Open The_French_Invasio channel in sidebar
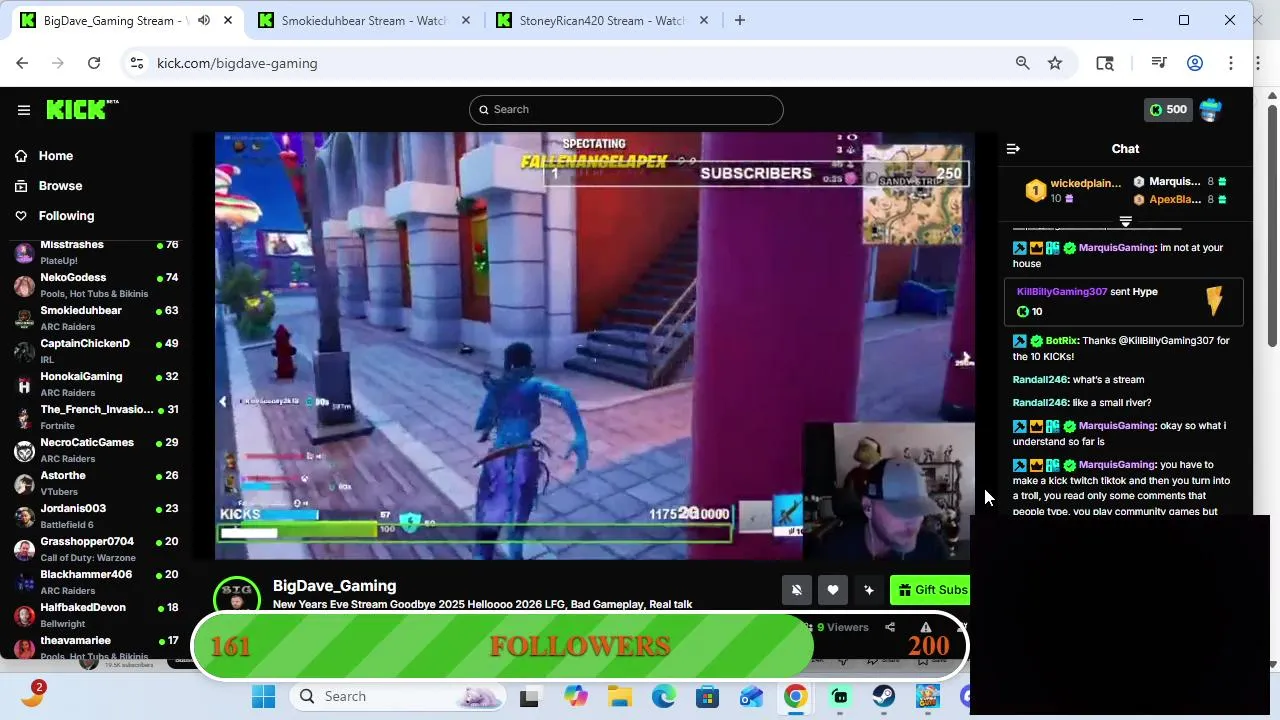The height and width of the screenshot is (720, 1280). click(96, 417)
